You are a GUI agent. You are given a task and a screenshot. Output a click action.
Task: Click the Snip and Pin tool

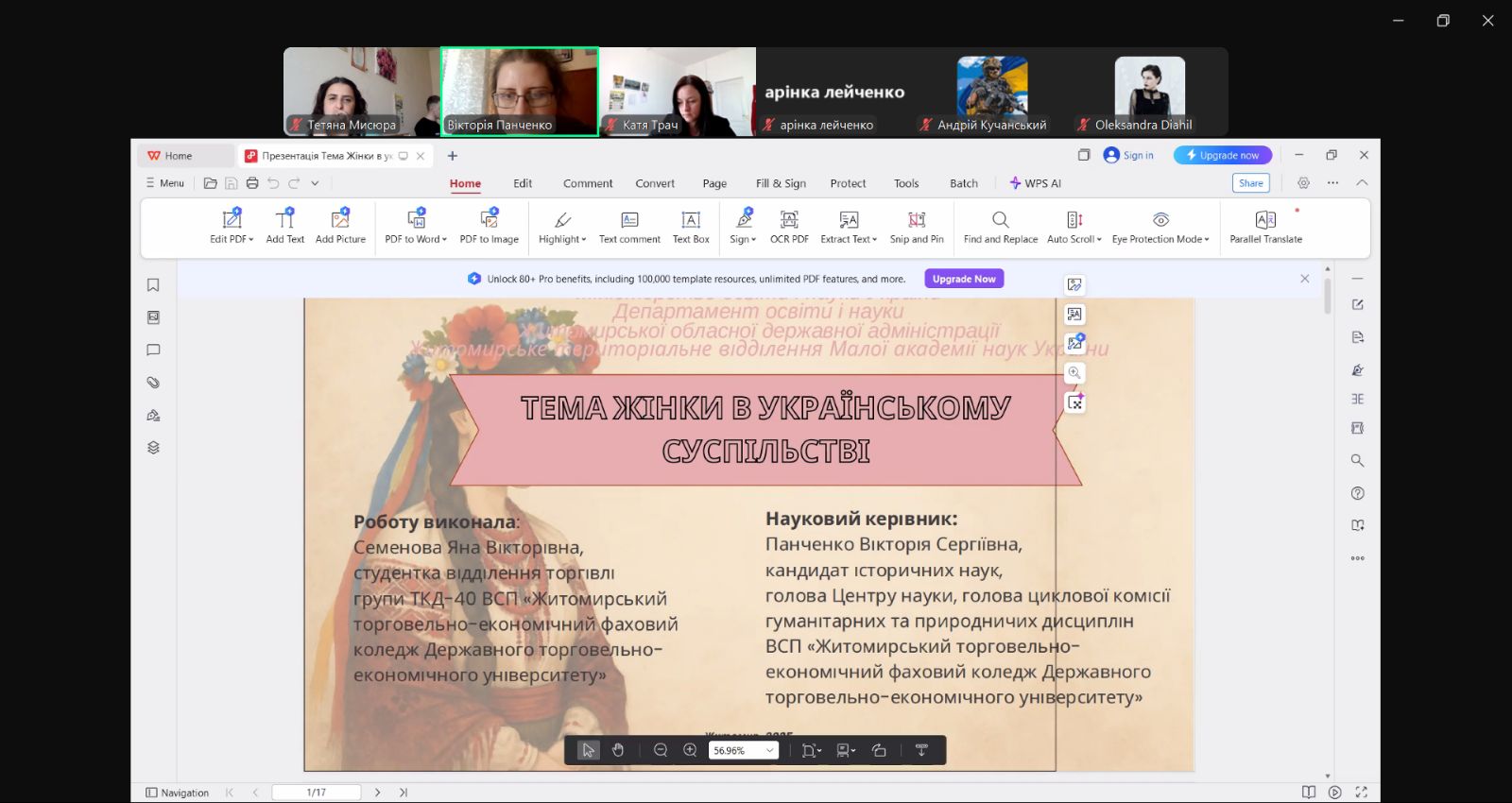click(916, 227)
